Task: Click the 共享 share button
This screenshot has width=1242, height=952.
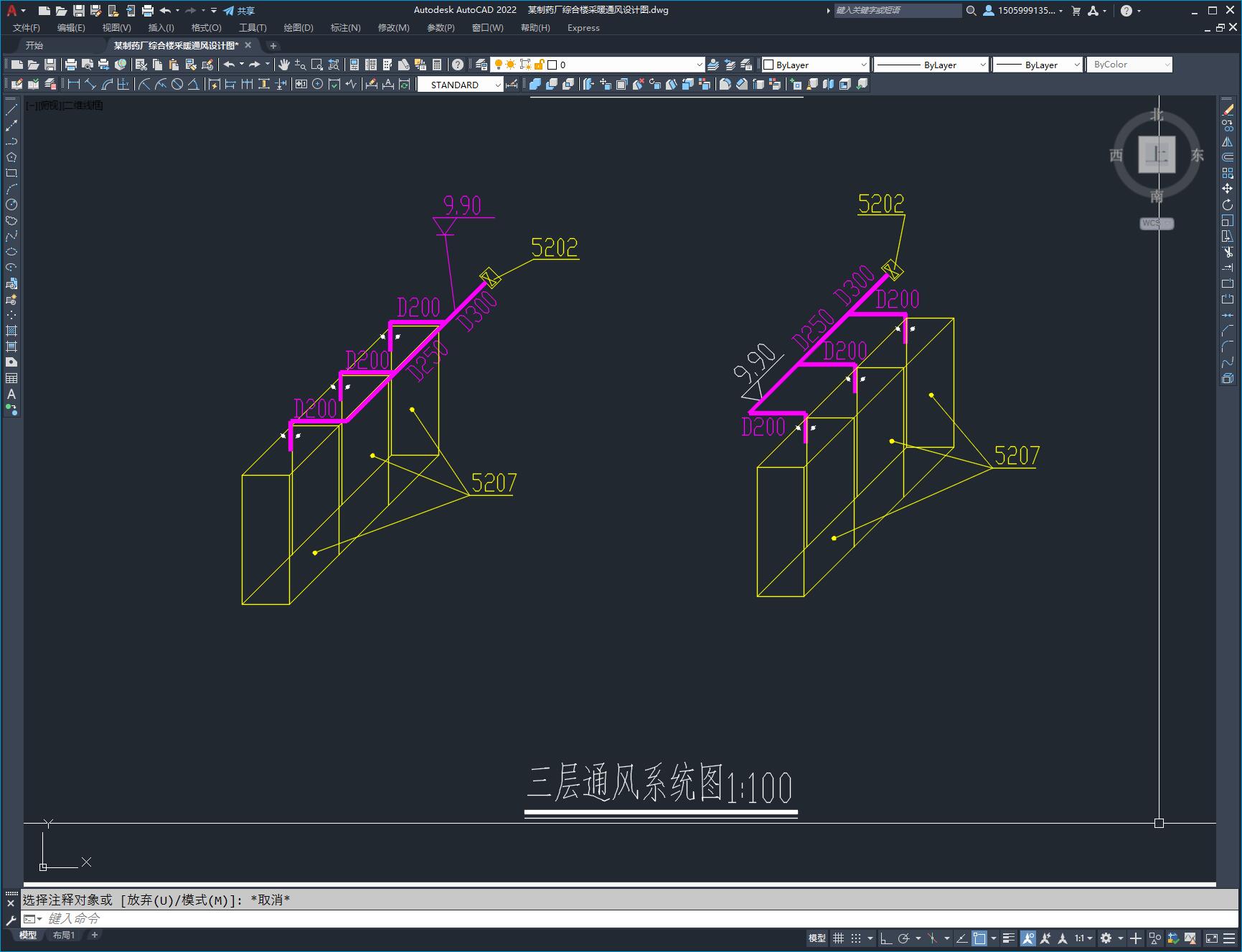Action: 239,10
